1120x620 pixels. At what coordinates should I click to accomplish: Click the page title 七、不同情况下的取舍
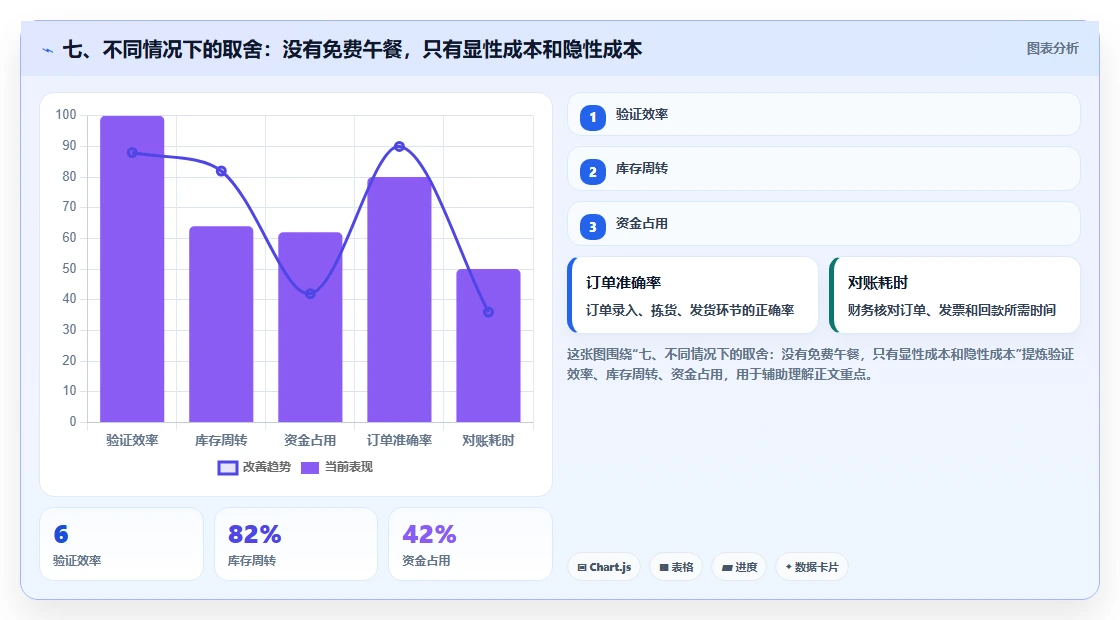tap(352, 49)
